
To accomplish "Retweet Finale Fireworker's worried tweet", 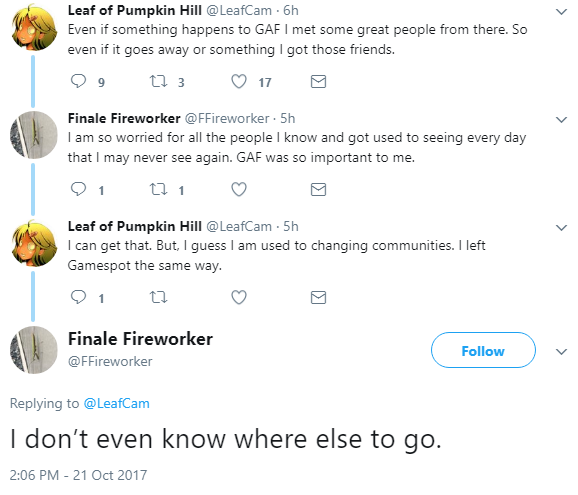I will (159, 189).
